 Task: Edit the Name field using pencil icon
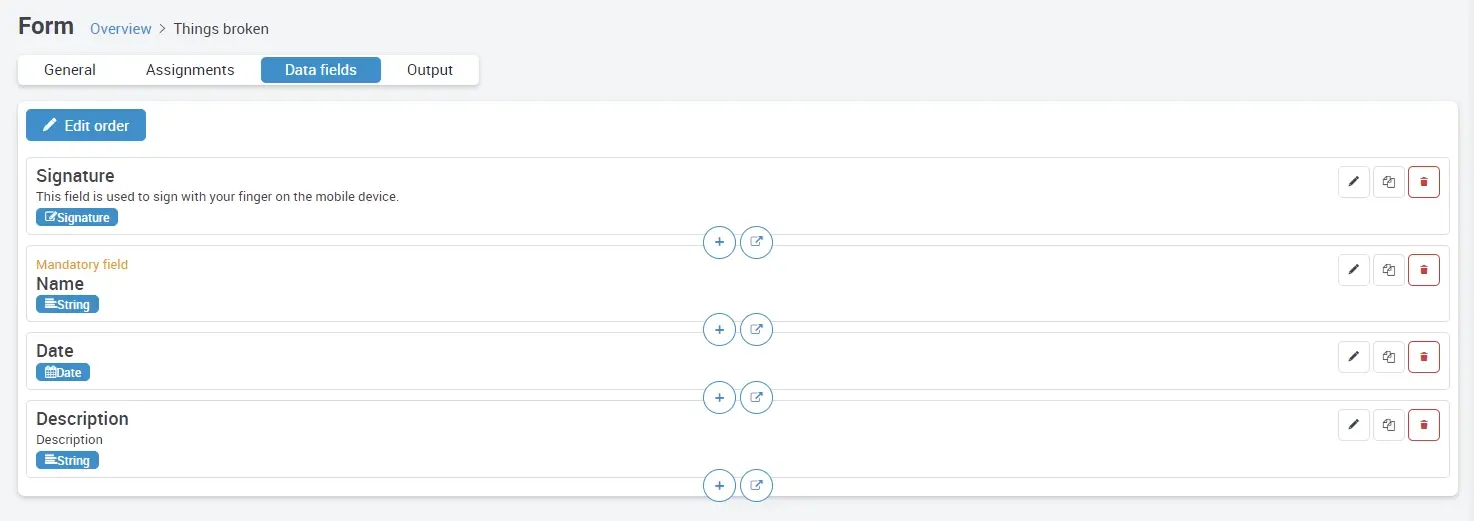(x=1353, y=269)
